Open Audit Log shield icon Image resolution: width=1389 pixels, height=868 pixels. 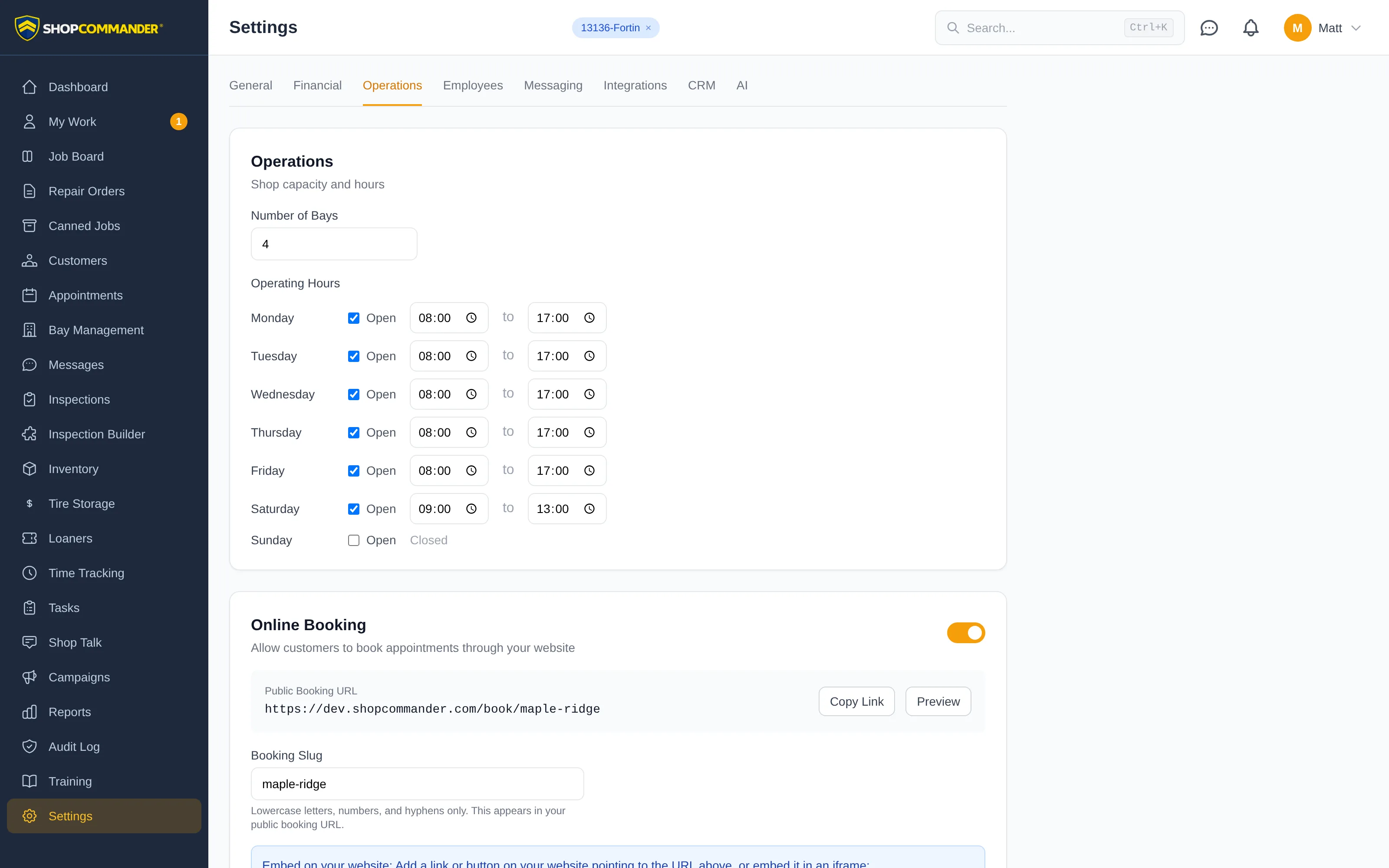pos(29,746)
